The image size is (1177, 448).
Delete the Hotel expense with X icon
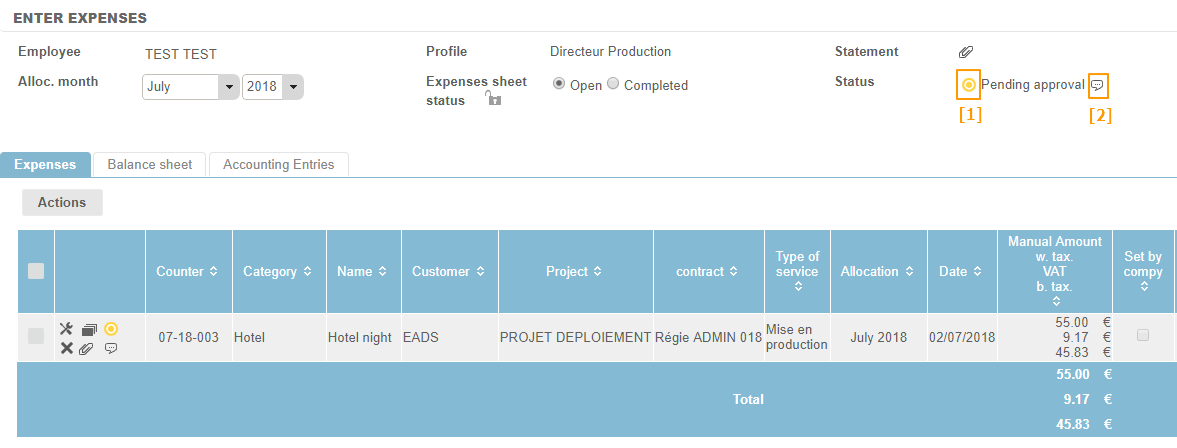pos(67,348)
